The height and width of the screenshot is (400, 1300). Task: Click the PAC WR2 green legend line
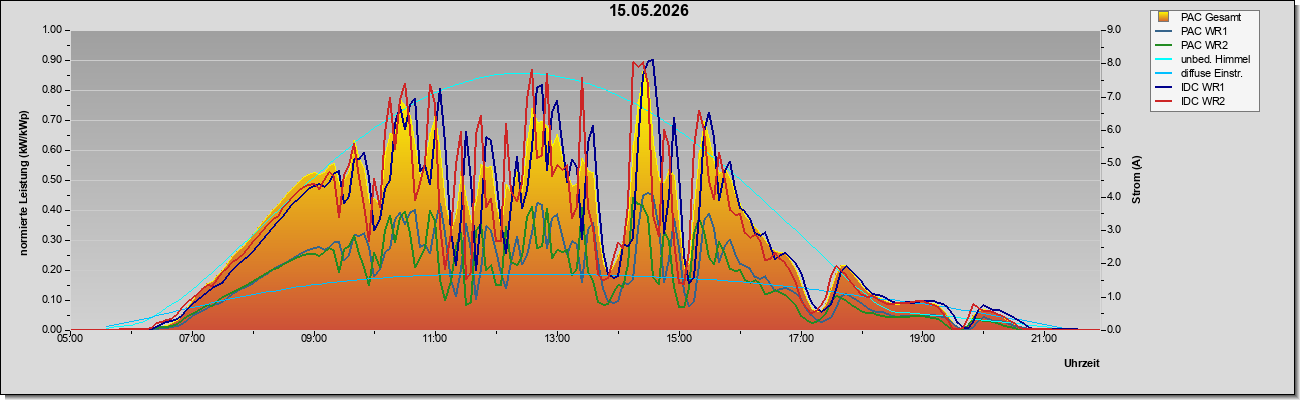(1164, 45)
